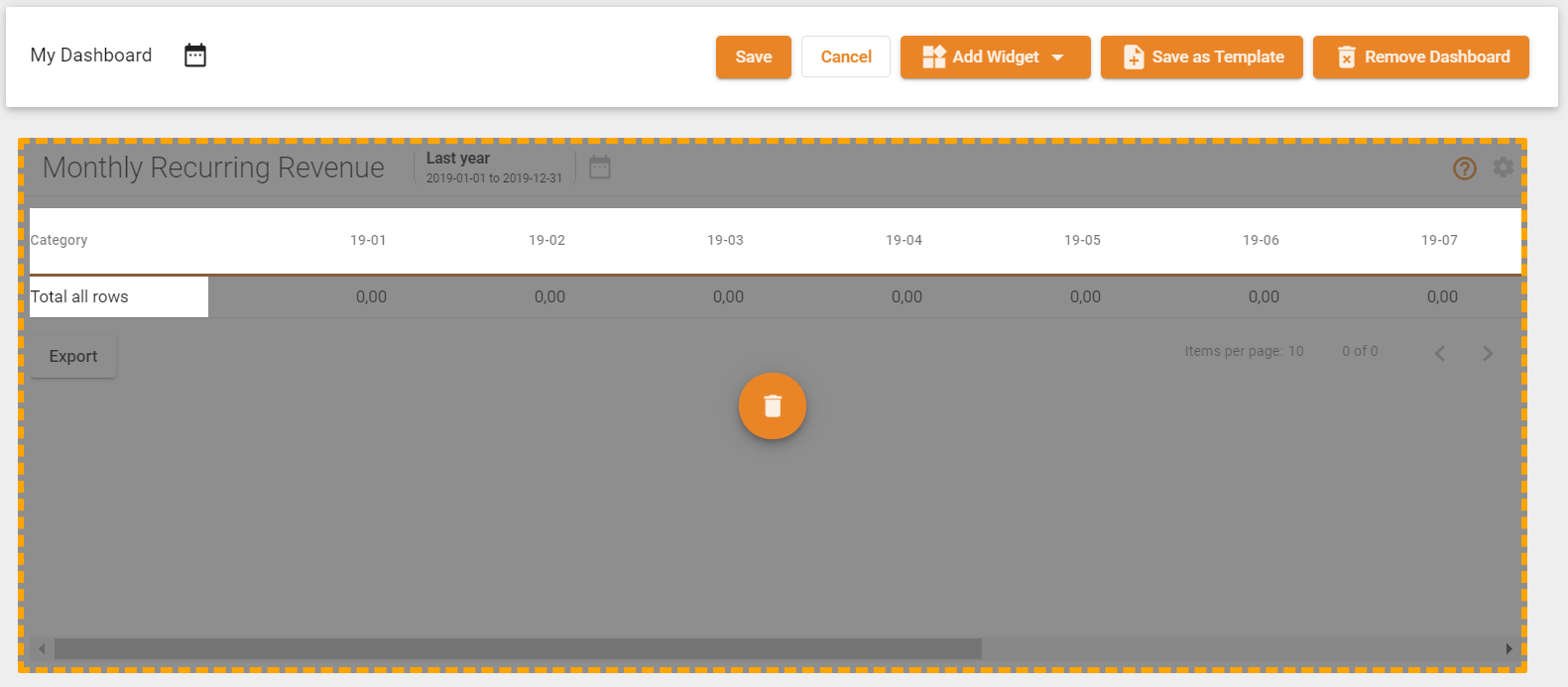1568x687 pixels.
Task: Click the horizontal scrollbar thumb
Action: click(518, 648)
